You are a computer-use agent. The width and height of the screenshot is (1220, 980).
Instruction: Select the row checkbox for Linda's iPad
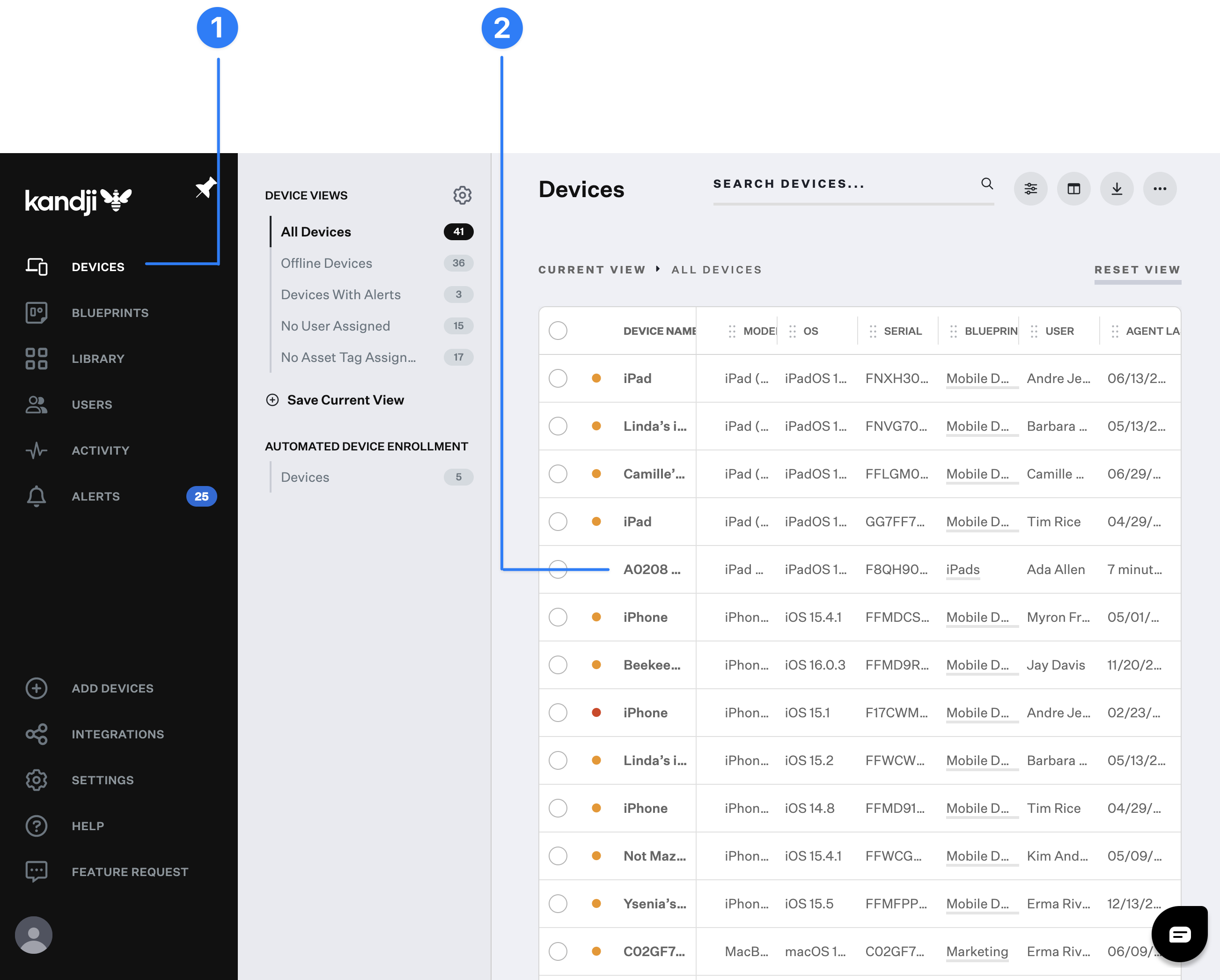558,426
